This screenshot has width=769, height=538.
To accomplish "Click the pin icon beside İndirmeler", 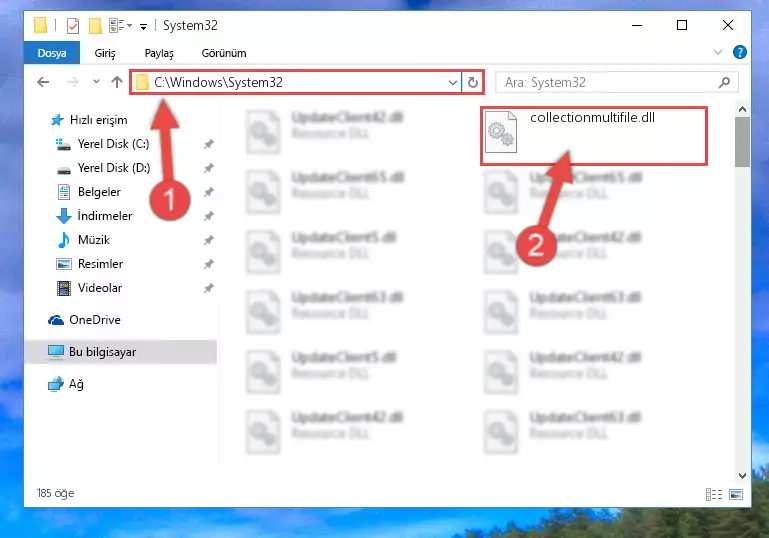I will (x=209, y=216).
